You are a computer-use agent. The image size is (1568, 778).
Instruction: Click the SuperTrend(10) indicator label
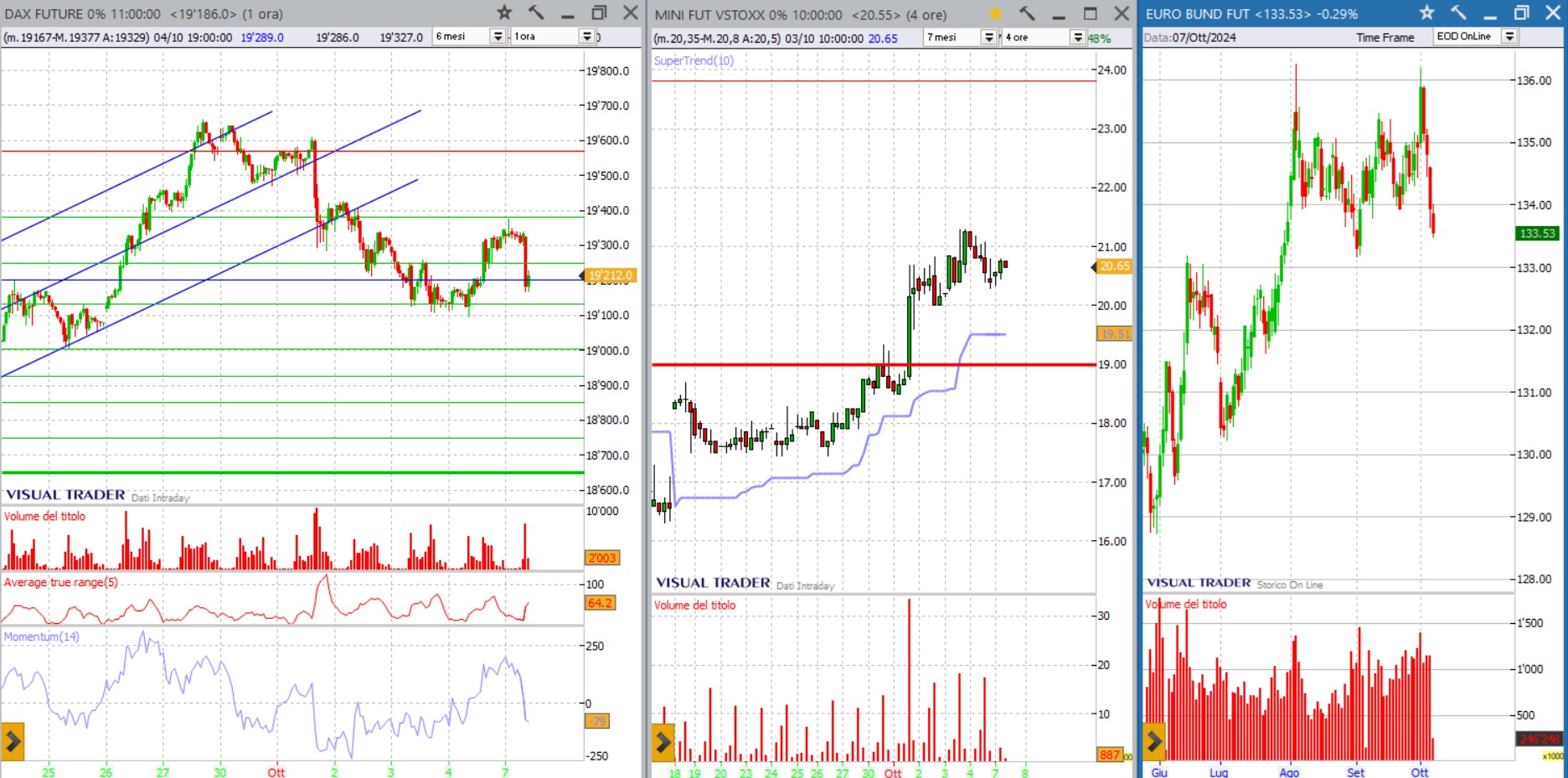pos(694,60)
